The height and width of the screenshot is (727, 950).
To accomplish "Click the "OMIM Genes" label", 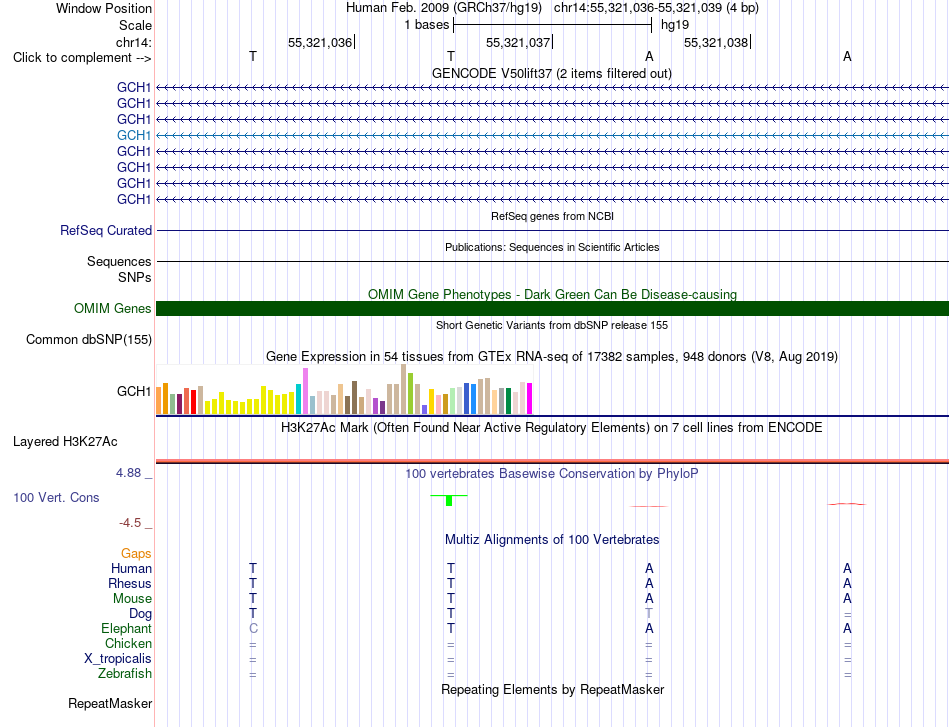I will [112, 308].
